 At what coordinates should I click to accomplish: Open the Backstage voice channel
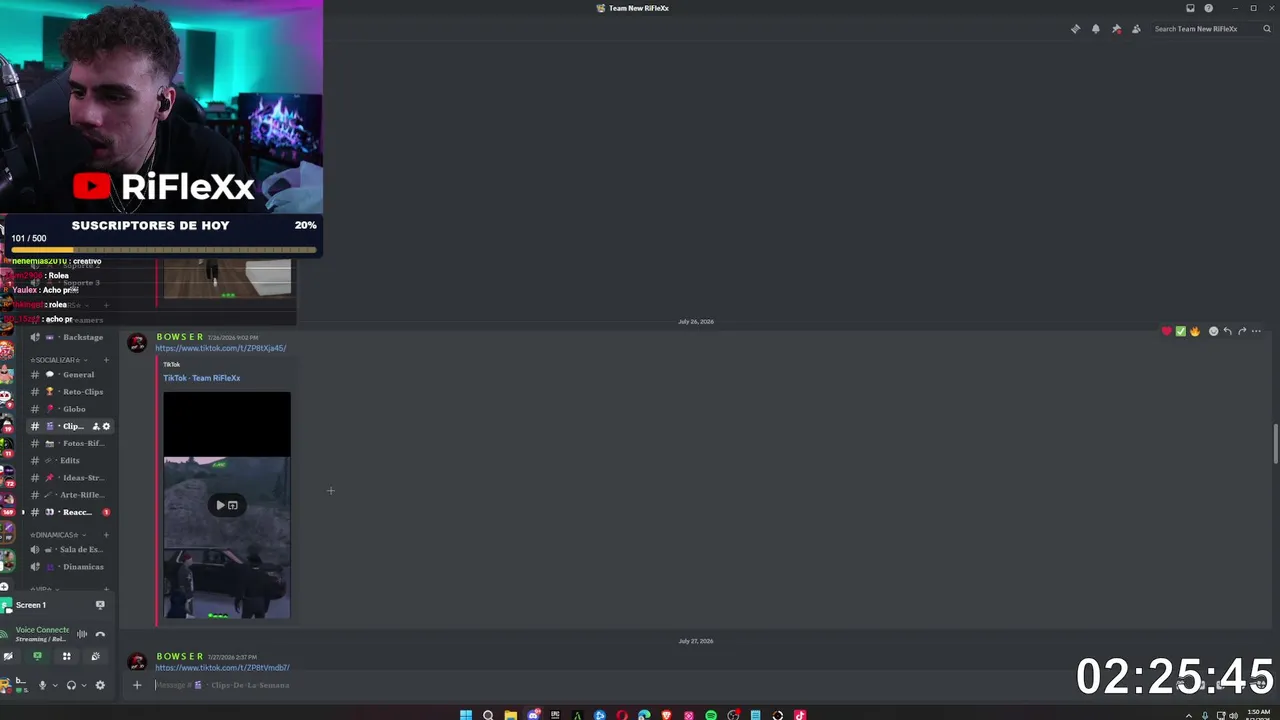(x=70, y=337)
